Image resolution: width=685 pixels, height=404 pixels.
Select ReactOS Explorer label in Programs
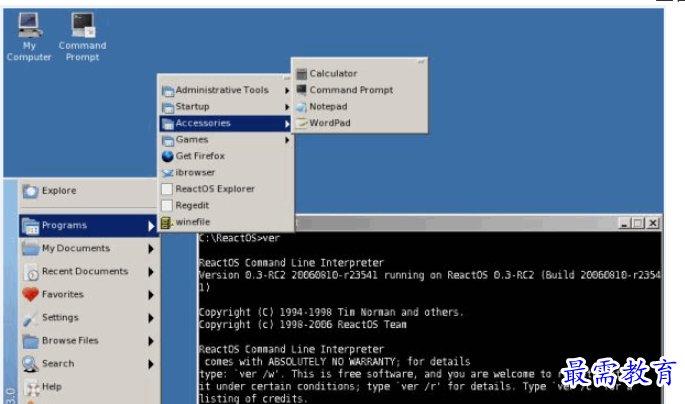click(215, 189)
